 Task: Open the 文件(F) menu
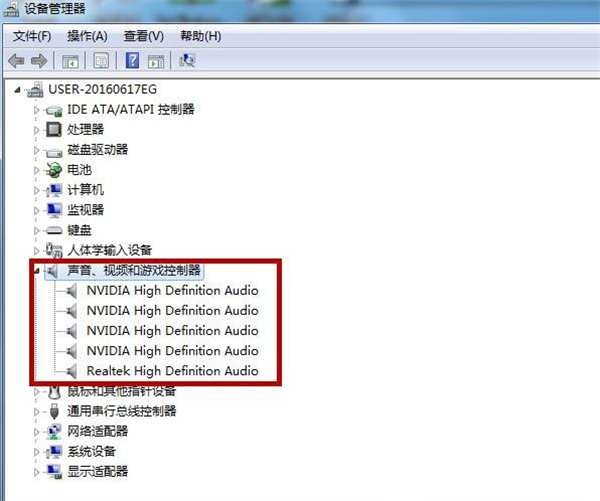[x=31, y=36]
